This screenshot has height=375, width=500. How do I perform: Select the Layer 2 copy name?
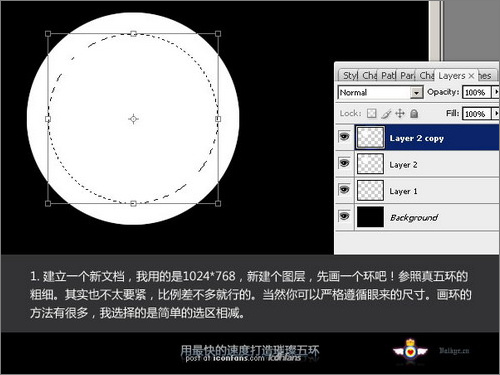point(417,138)
